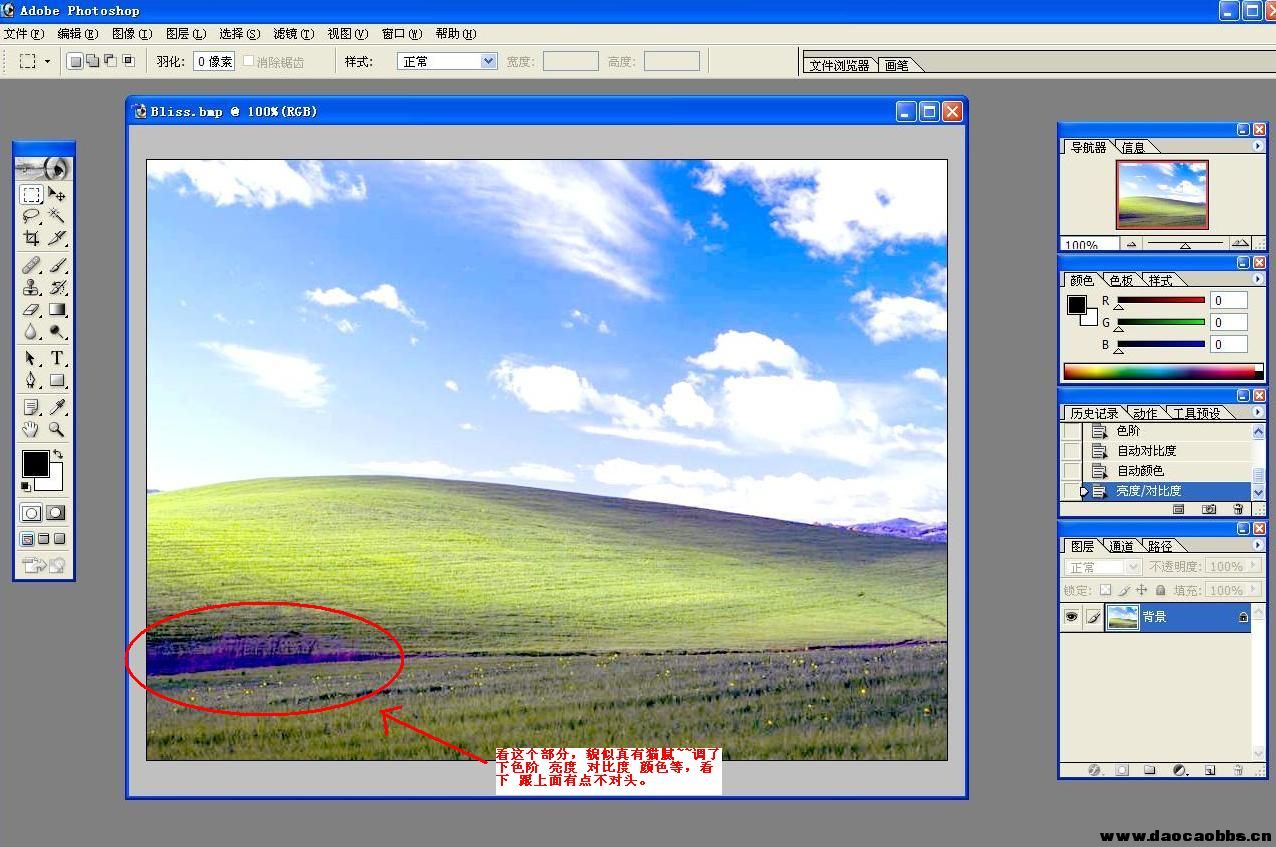Open the tool preset picker arrow
The width and height of the screenshot is (1276, 847).
pyautogui.click(x=46, y=61)
